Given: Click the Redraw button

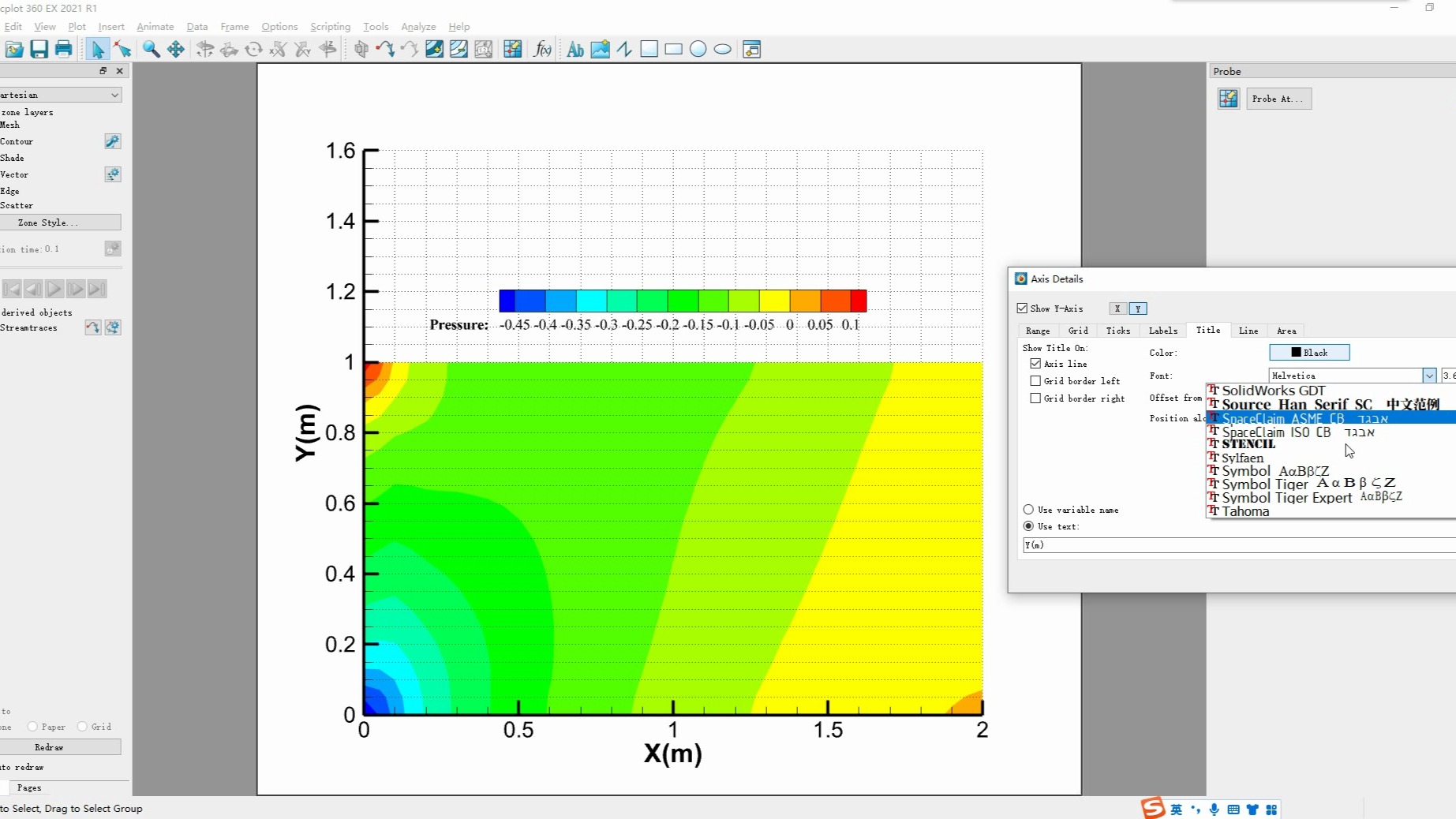Looking at the screenshot, I should (x=61, y=747).
